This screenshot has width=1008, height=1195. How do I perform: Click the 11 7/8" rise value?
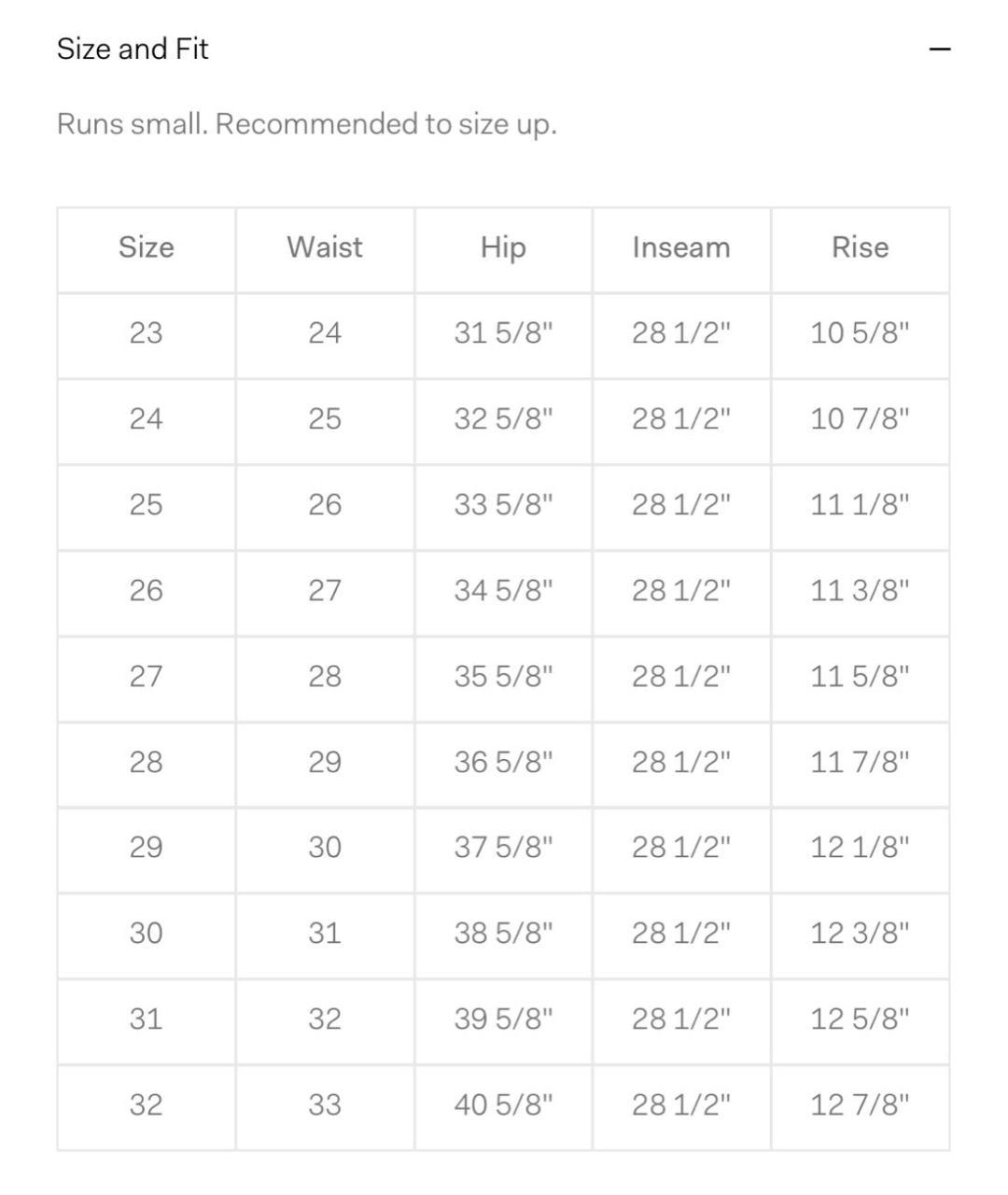pos(860,763)
